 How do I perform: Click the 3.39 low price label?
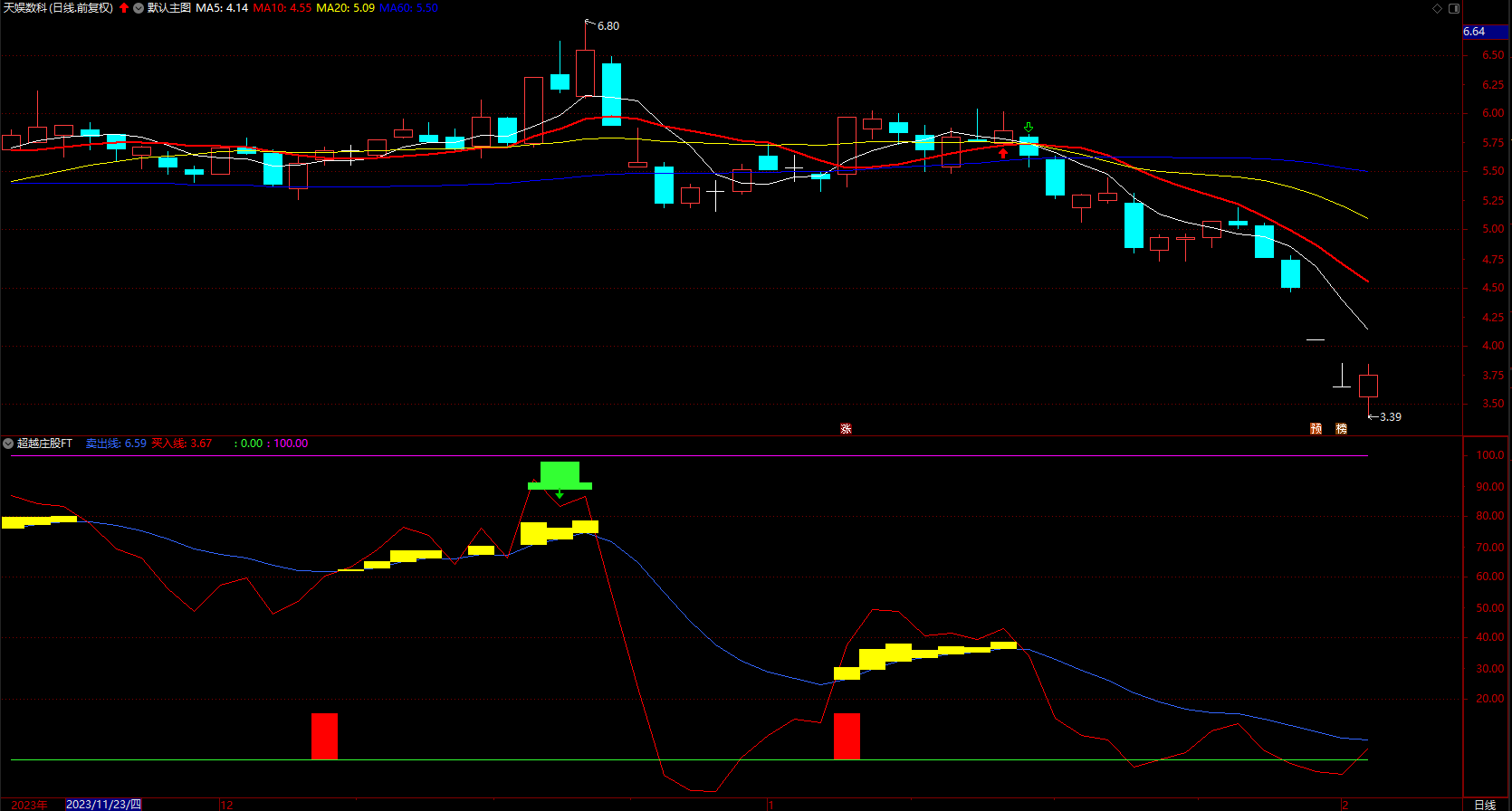1391,417
